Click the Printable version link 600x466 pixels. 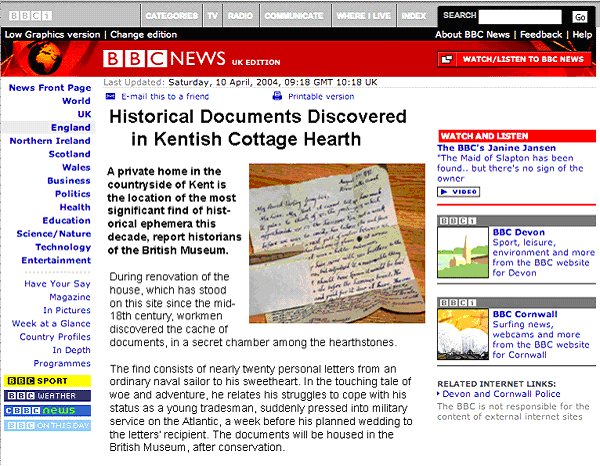point(321,96)
